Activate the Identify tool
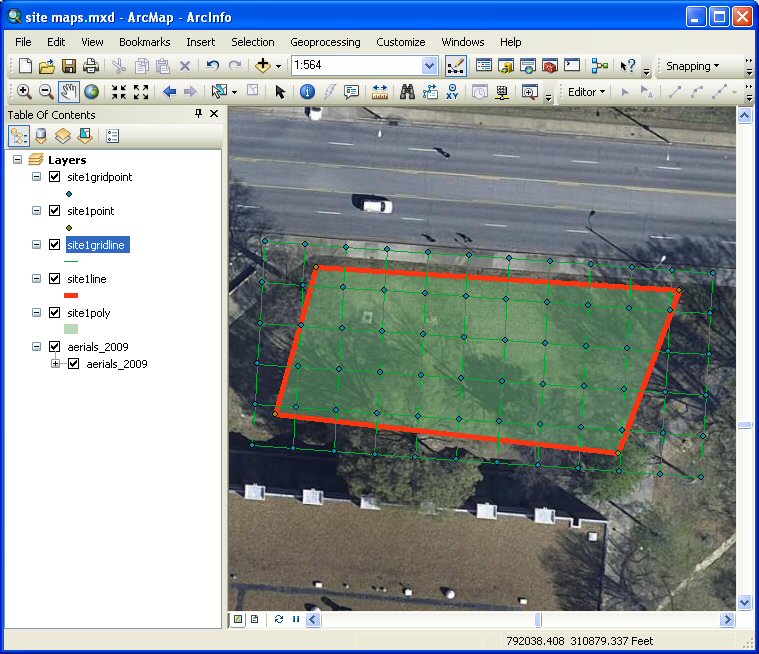Image resolution: width=759 pixels, height=654 pixels. 307,91
